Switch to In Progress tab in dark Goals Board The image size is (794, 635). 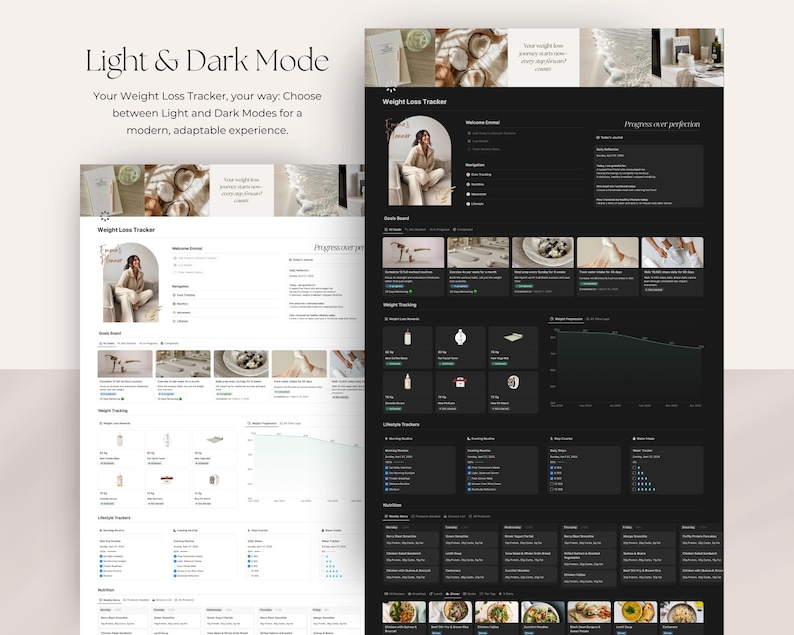tap(439, 229)
